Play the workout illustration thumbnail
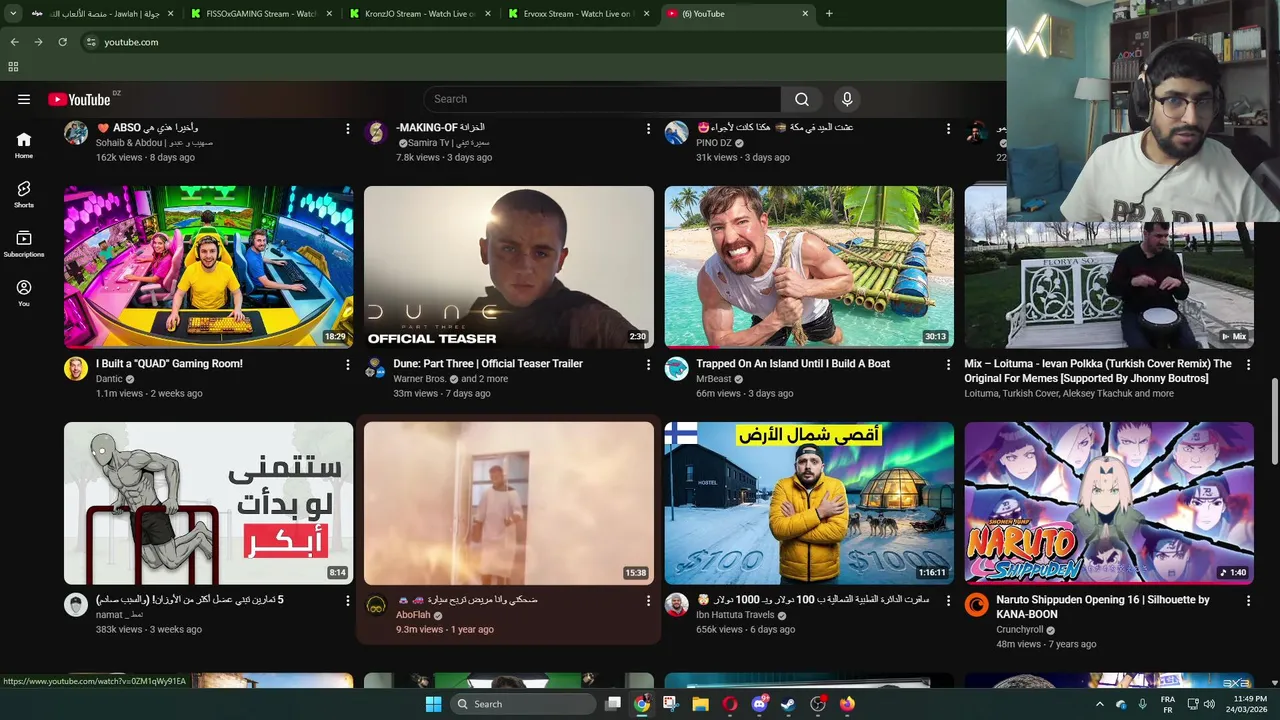 (x=209, y=503)
